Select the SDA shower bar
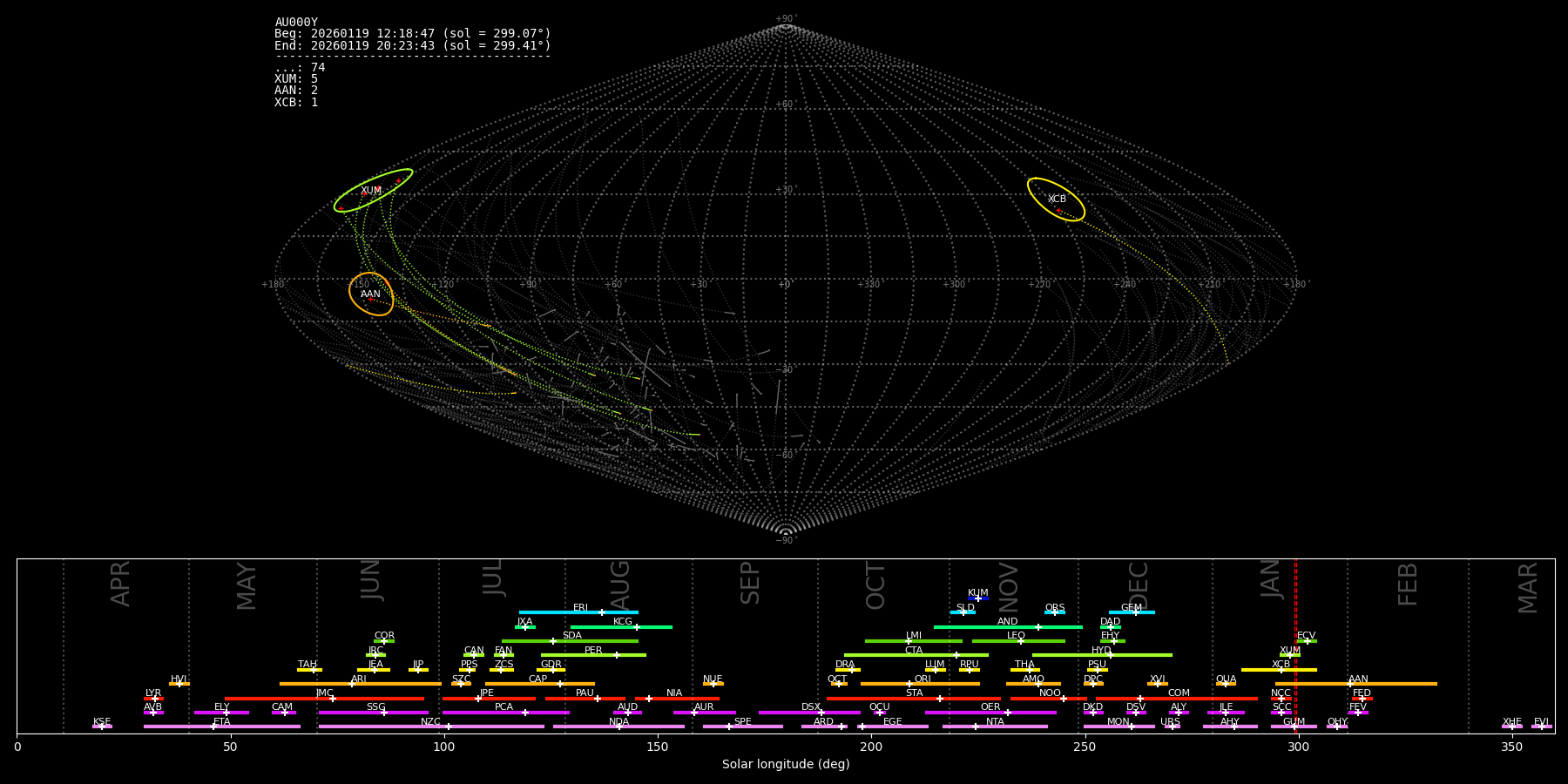This screenshot has width=1568, height=784. [x=570, y=641]
